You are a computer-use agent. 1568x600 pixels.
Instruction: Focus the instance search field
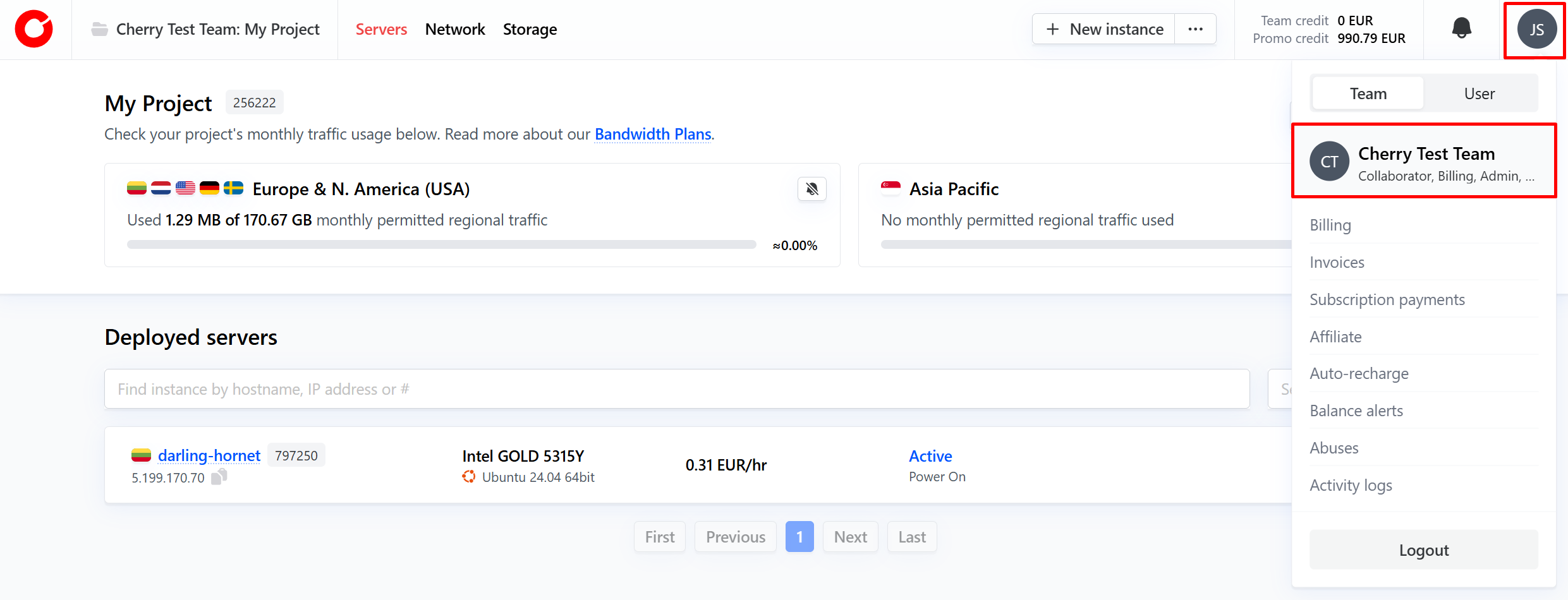[676, 389]
